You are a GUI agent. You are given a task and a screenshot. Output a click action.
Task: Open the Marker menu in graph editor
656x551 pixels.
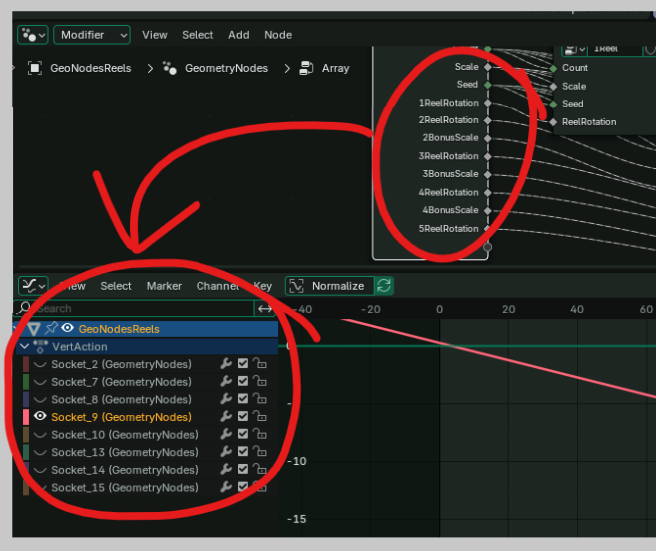click(164, 286)
